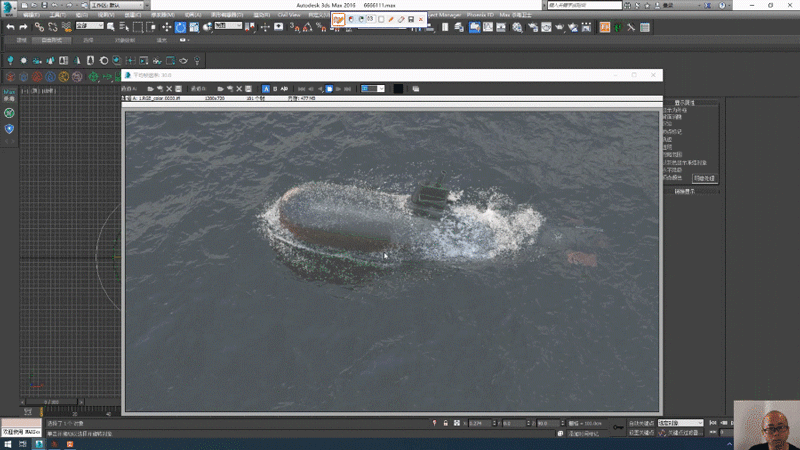Screen dimensions: 800x450
Task: Open the Scene Explorer toggle icon
Action: (445, 28)
